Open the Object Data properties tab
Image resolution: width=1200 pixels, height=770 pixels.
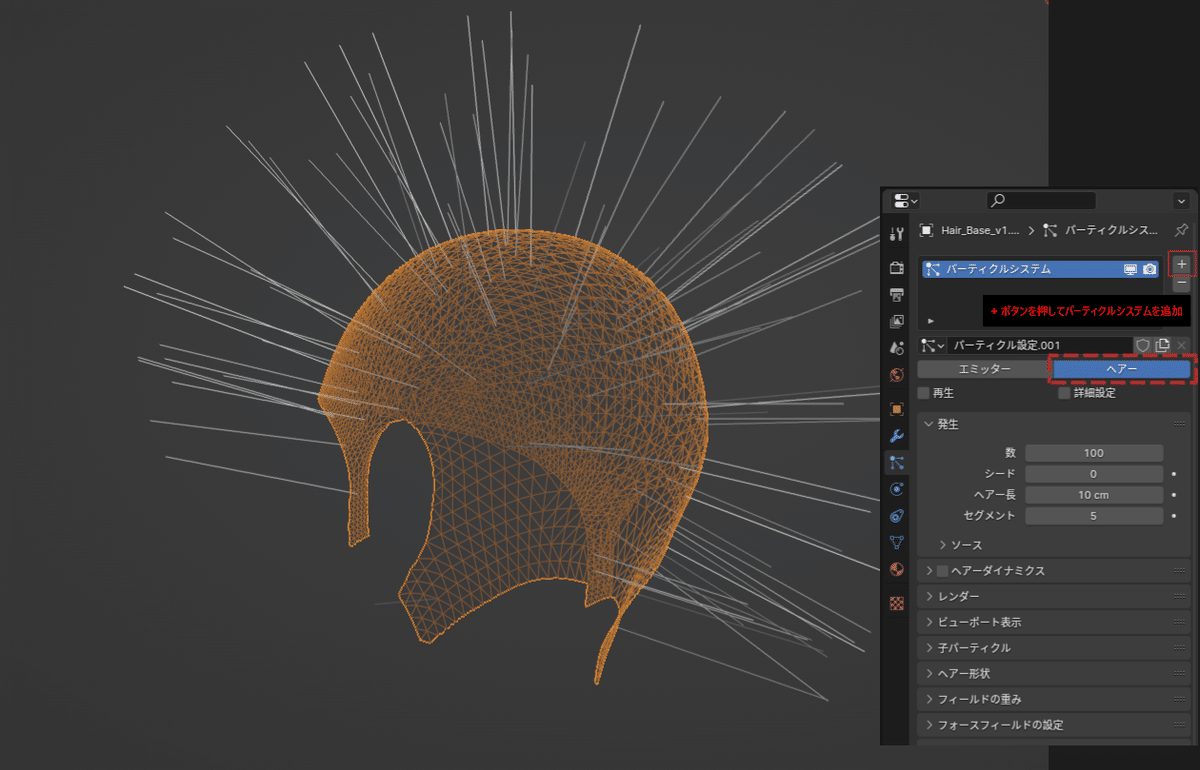(896, 543)
